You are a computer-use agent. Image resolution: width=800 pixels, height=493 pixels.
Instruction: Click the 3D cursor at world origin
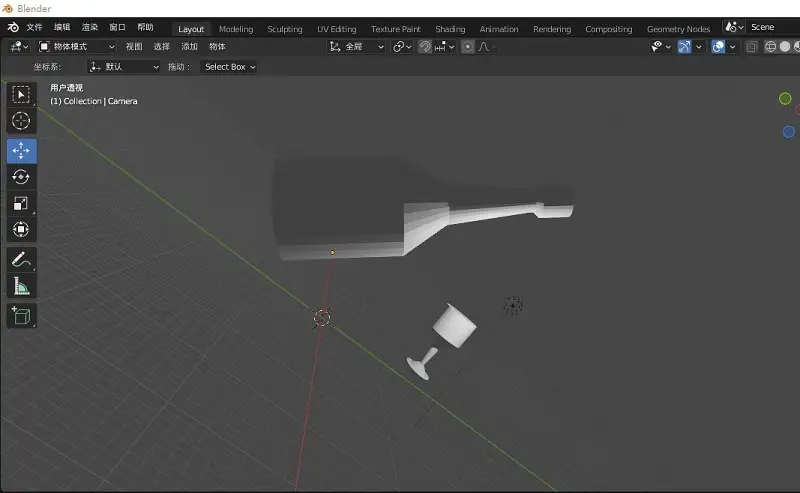tap(322, 318)
